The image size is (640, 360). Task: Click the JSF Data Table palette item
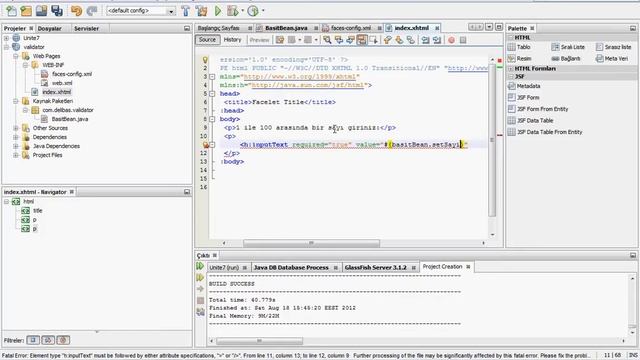click(531, 120)
